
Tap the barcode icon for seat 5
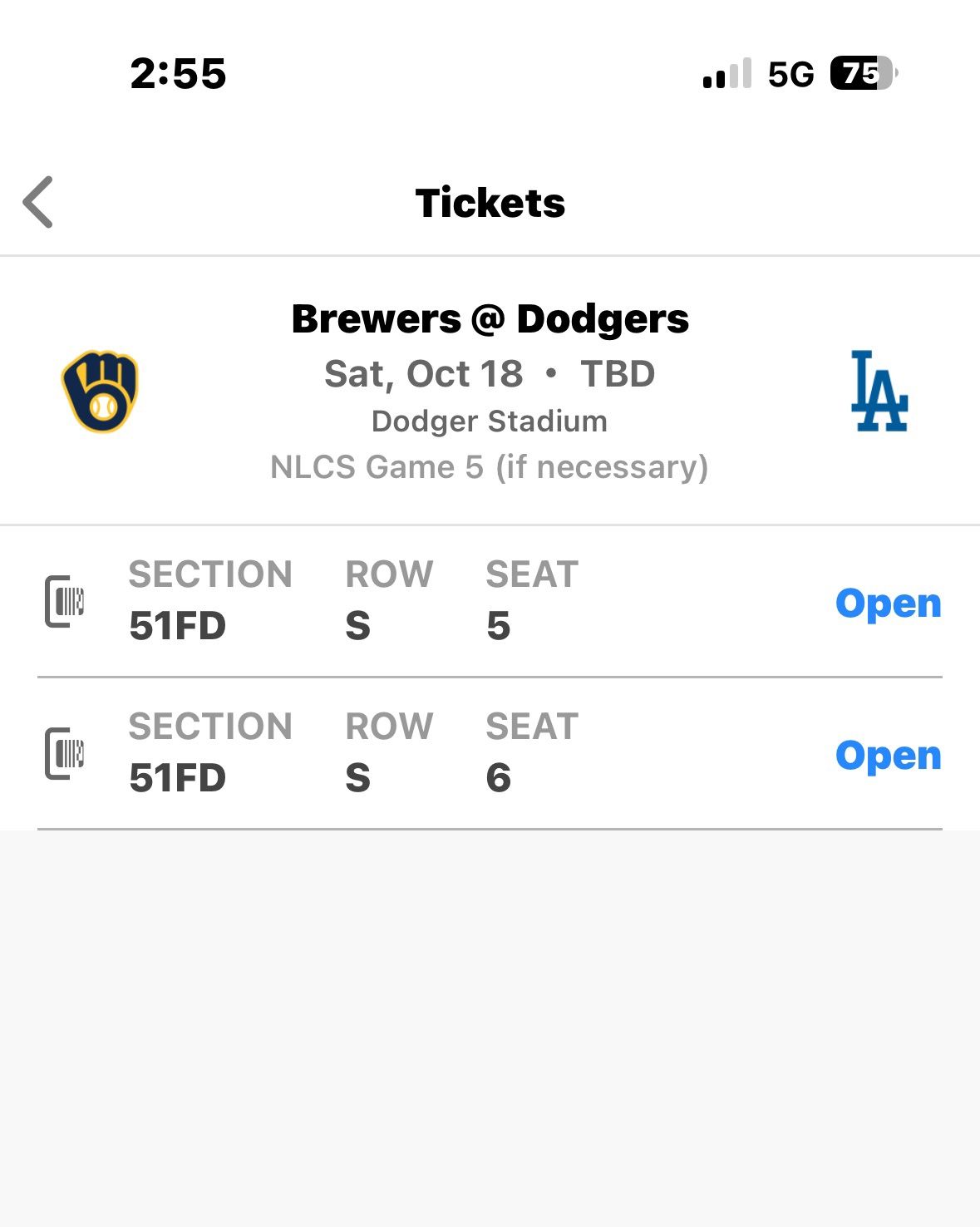coord(65,601)
